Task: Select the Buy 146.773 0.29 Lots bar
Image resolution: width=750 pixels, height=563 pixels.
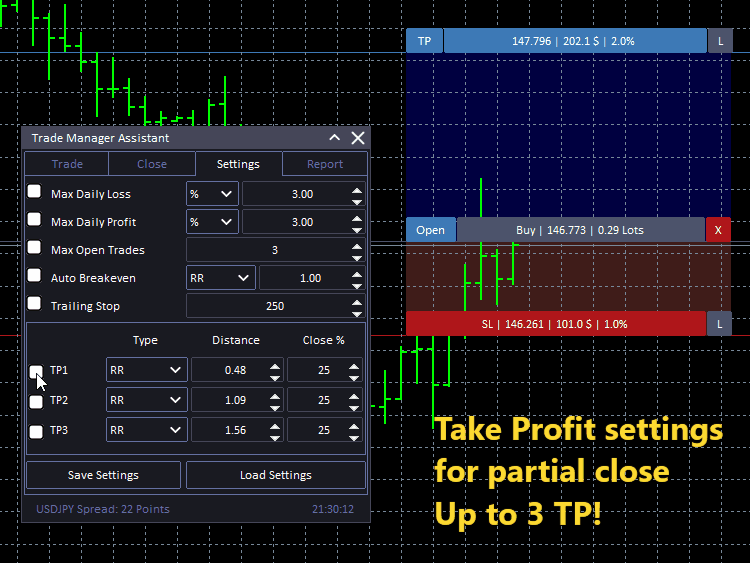Action: (x=580, y=230)
